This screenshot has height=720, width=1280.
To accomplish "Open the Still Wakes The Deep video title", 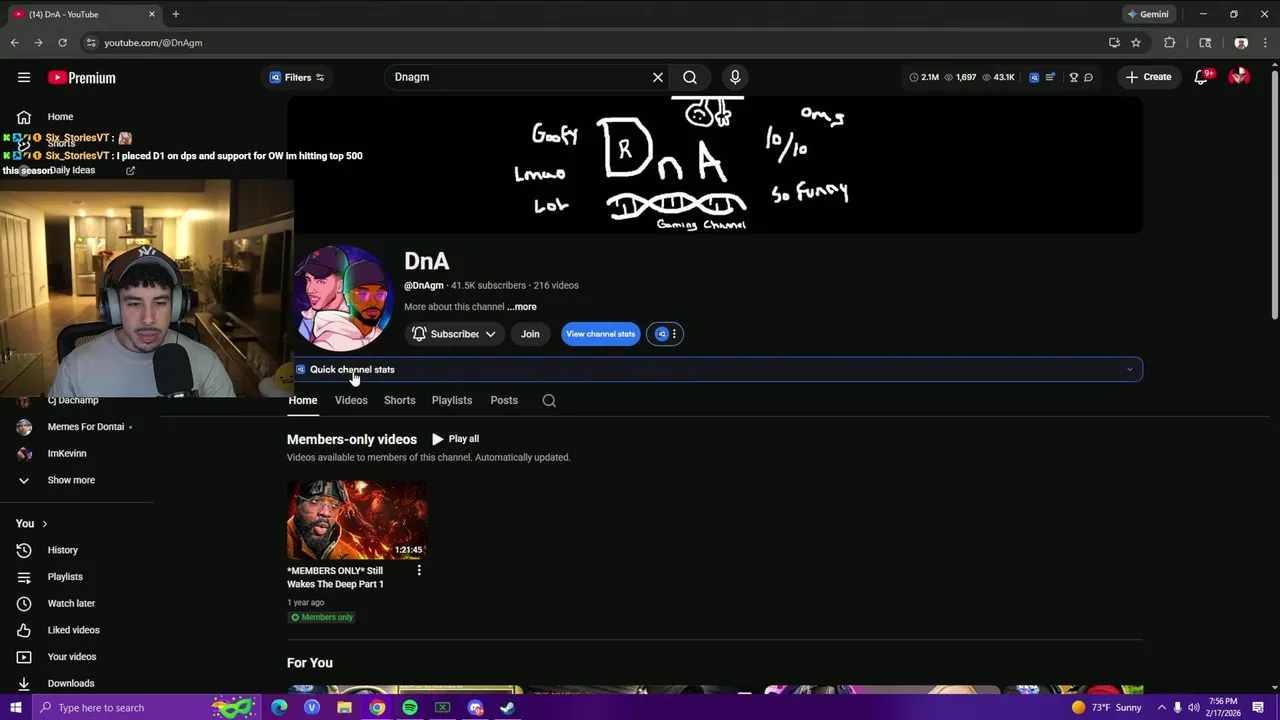I will [335, 577].
